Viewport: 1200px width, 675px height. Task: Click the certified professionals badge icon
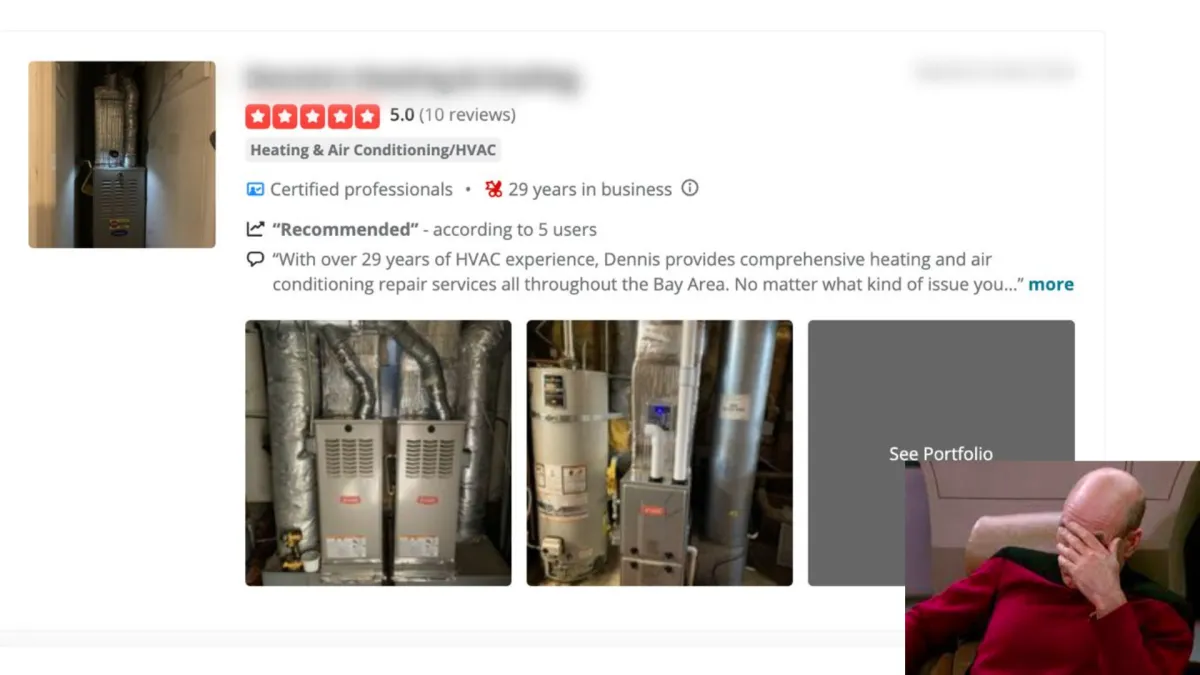[x=255, y=189]
